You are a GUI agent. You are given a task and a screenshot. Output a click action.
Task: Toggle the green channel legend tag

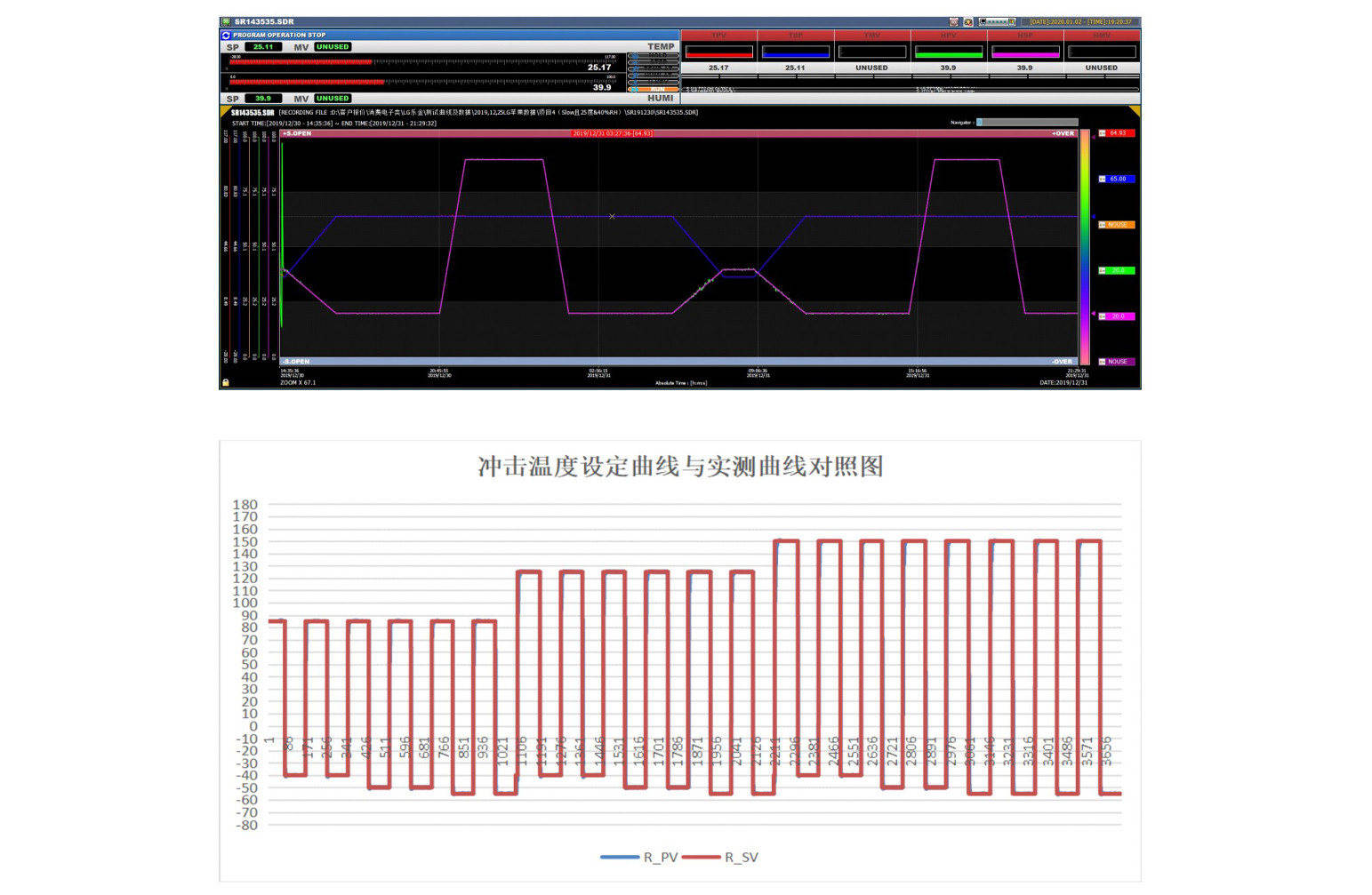(x=1117, y=270)
